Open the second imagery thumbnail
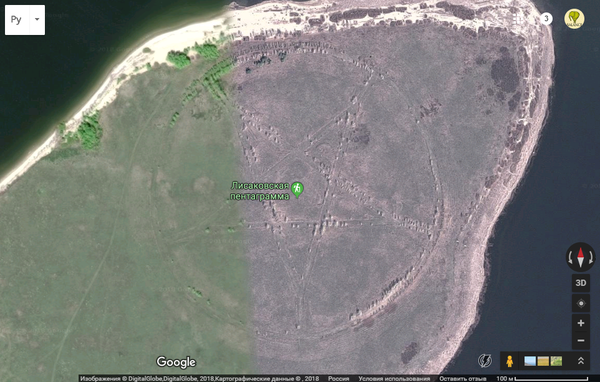Screen dimensions: 600x382 (x=543, y=361)
